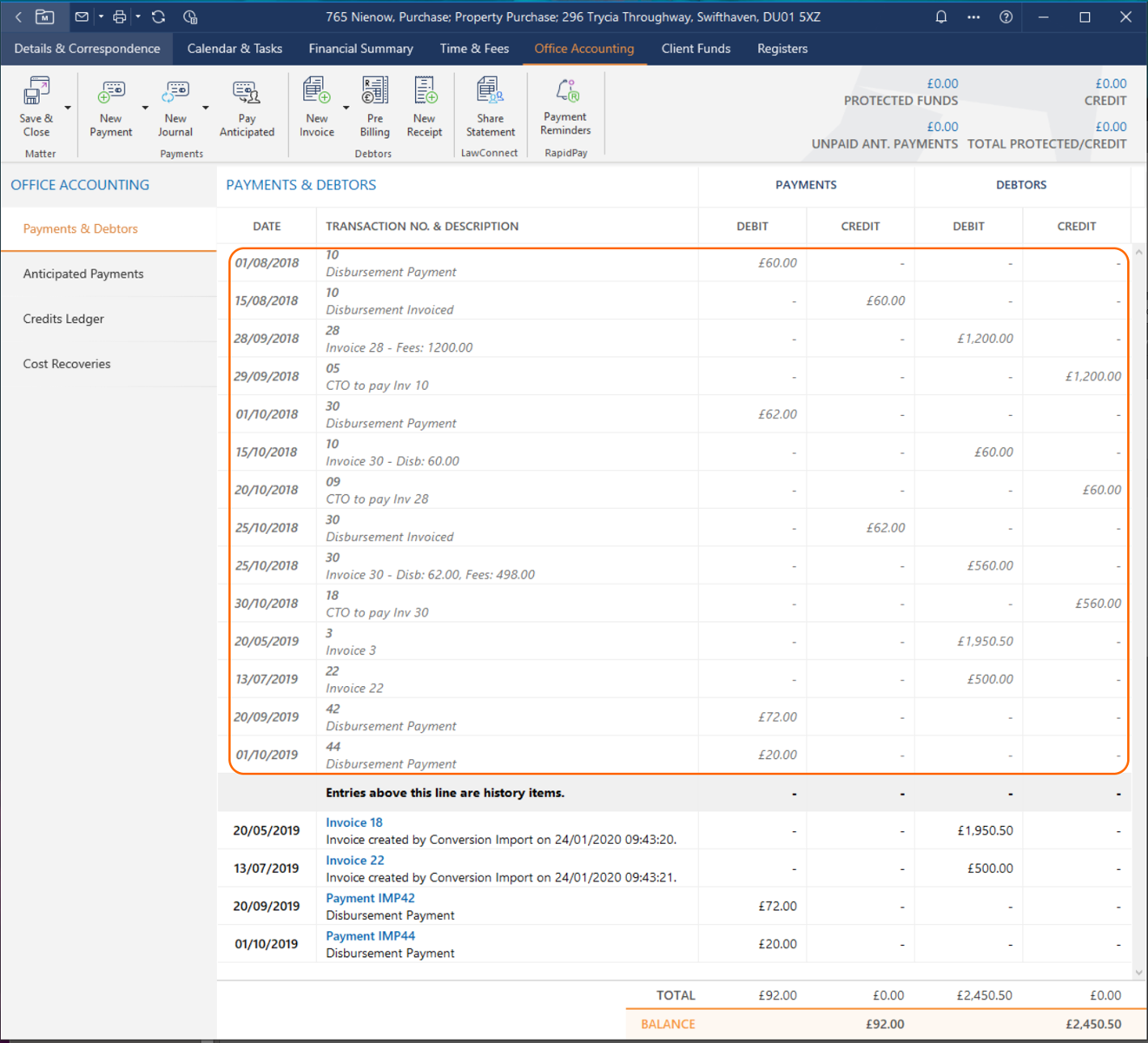Click the Pay Anticipated icon
The image size is (1148, 1043).
[x=247, y=92]
